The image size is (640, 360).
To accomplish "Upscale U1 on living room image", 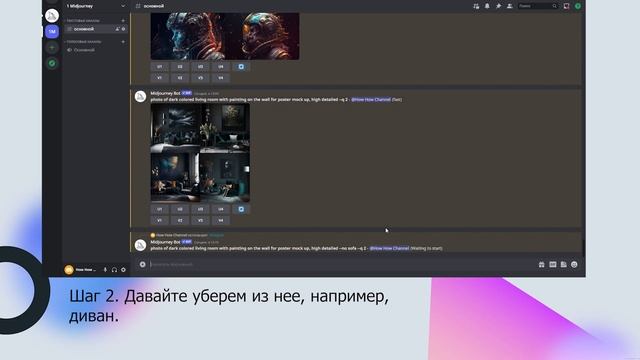I will [160, 209].
